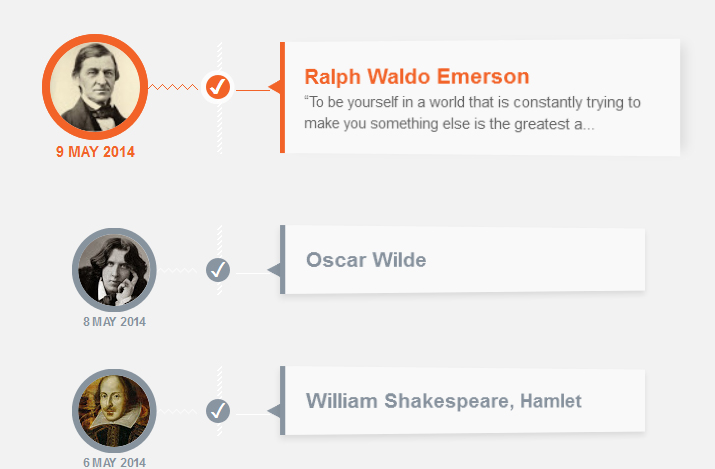
Task: Click the 6 MAY 2014 date label
Action: coord(114,462)
